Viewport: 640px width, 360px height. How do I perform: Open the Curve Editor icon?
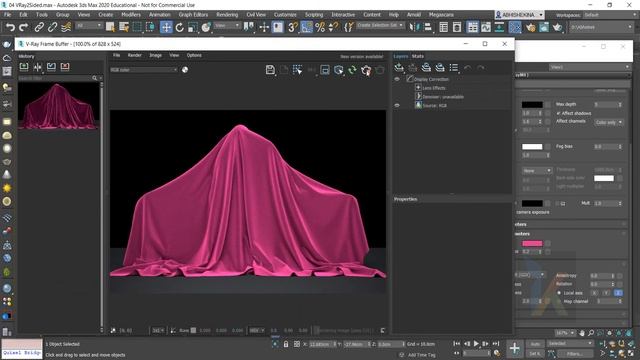click(x=486, y=27)
